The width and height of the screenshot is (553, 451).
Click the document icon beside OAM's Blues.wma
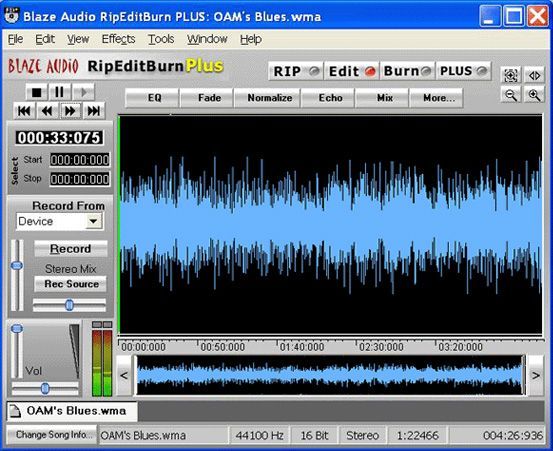click(15, 411)
